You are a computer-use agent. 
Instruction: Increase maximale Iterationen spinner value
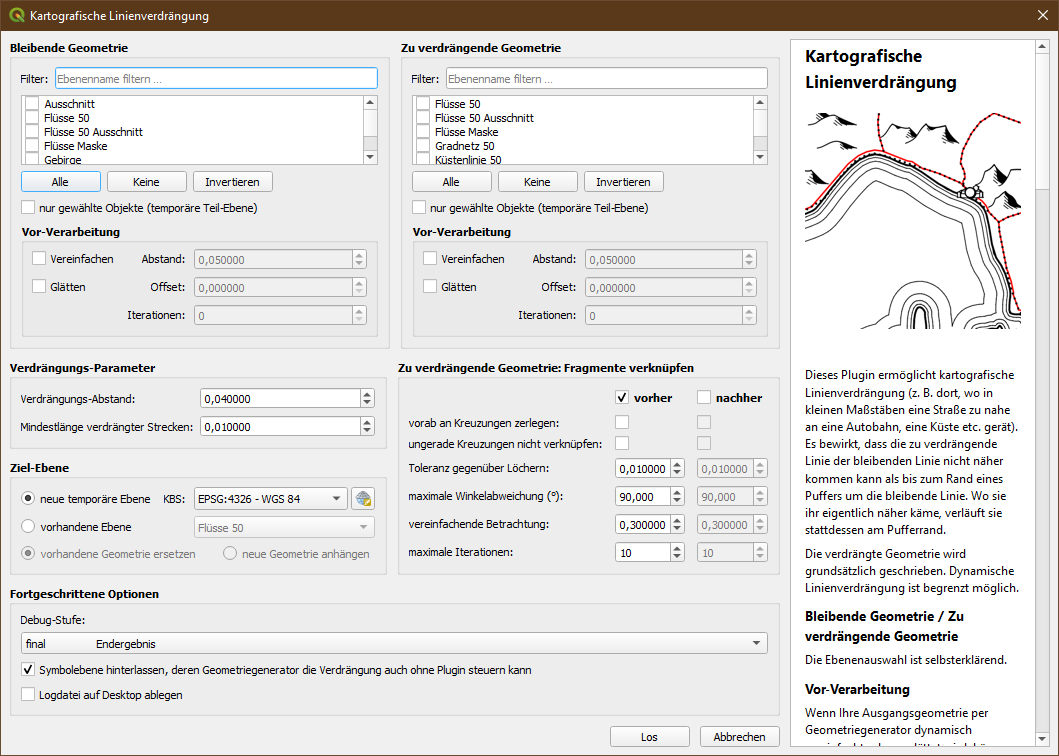tap(676, 548)
